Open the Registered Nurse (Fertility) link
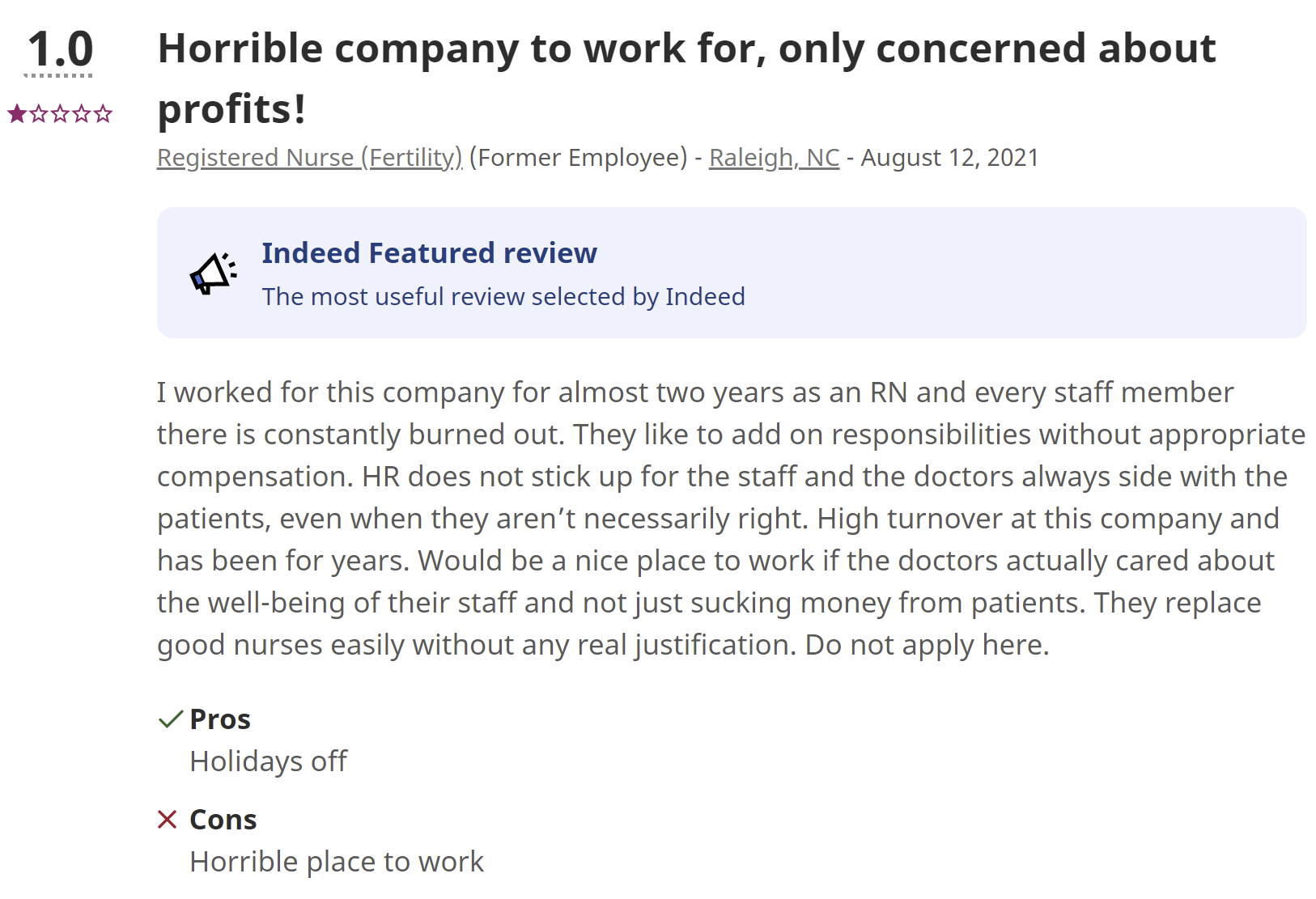The image size is (1316, 899). [310, 158]
